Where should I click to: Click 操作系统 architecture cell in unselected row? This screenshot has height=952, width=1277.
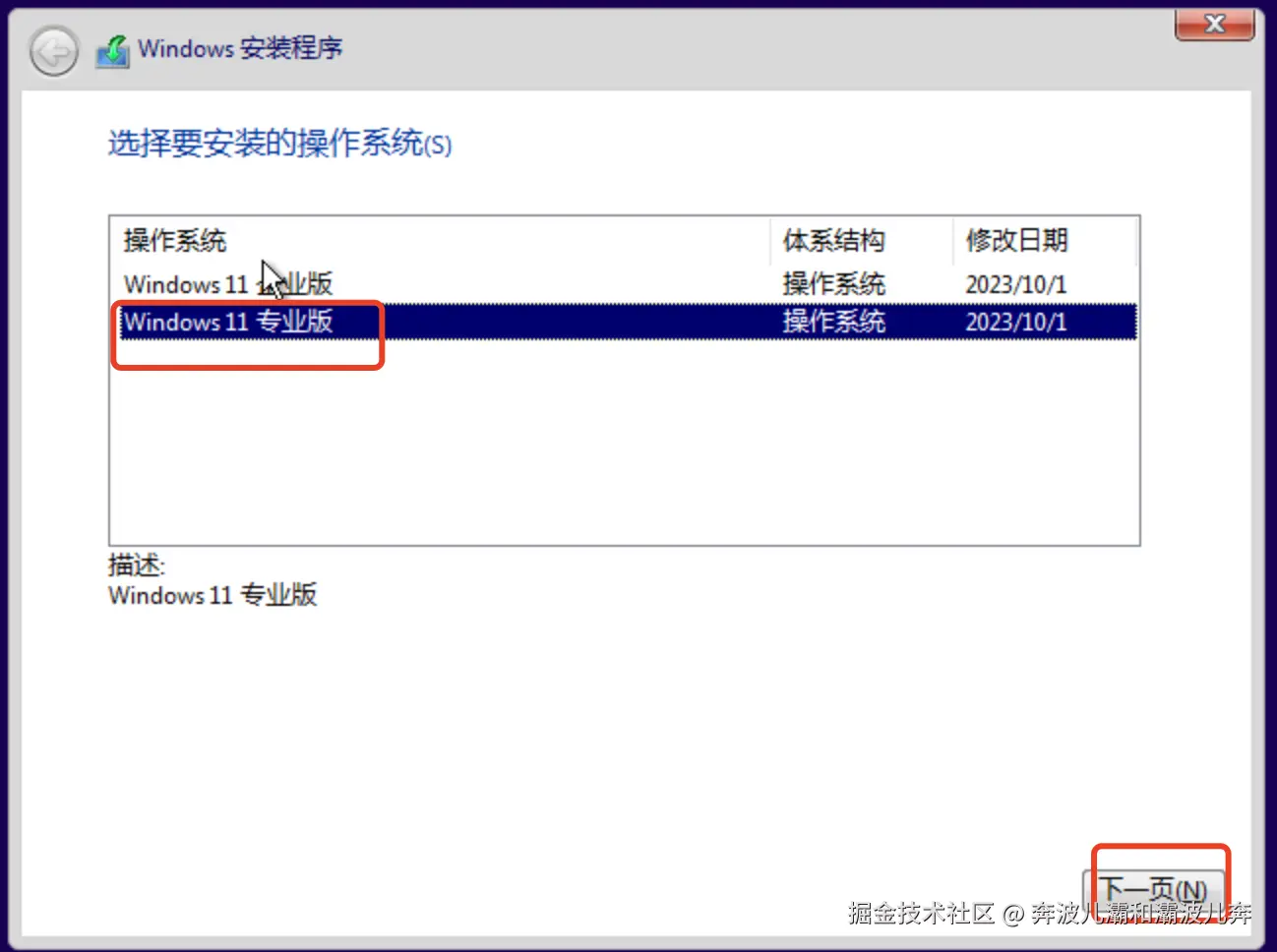point(833,284)
